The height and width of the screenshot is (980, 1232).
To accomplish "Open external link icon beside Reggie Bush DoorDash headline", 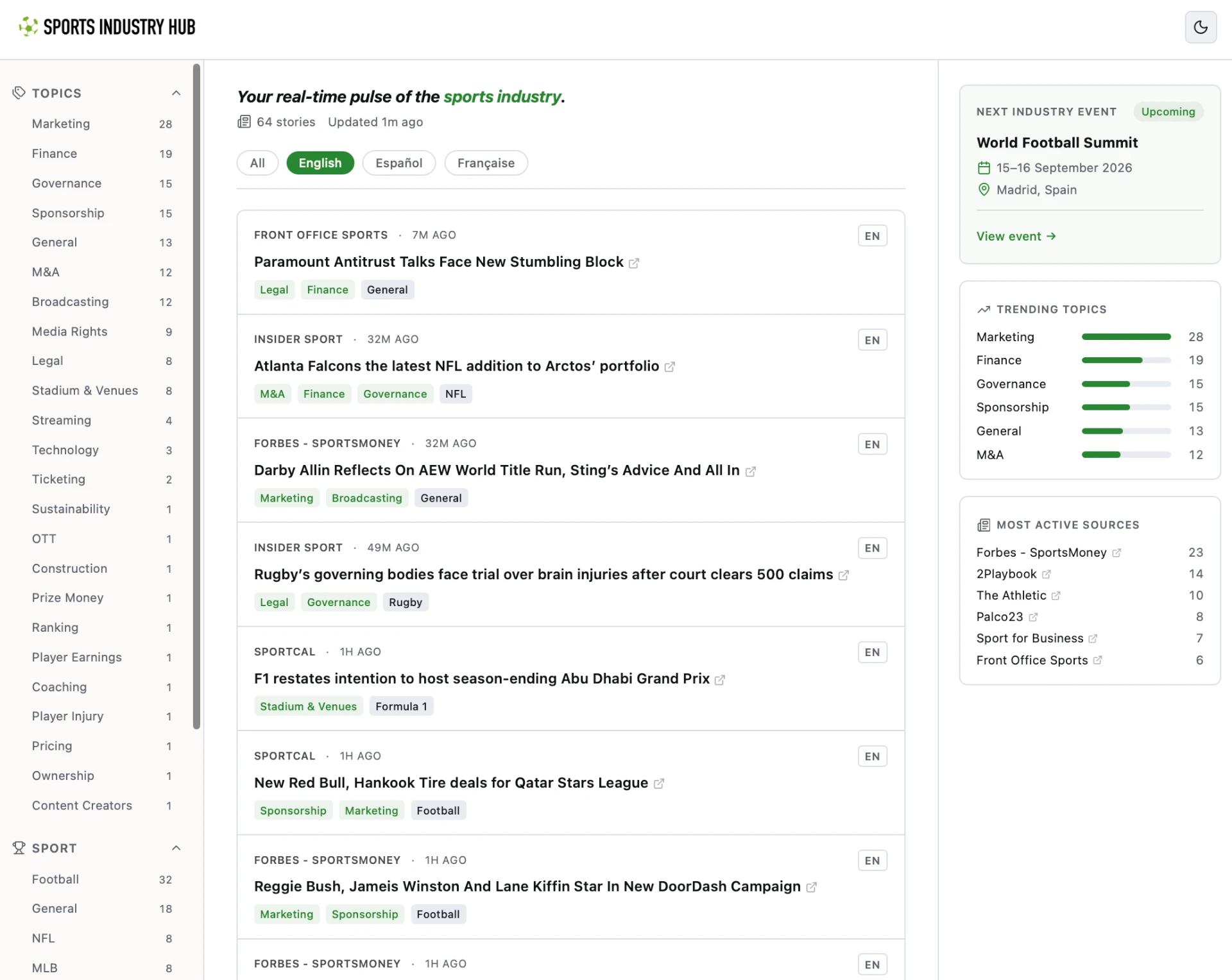I will [812, 887].
